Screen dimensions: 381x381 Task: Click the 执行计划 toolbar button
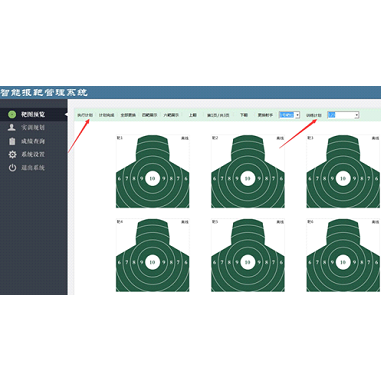tap(85, 115)
